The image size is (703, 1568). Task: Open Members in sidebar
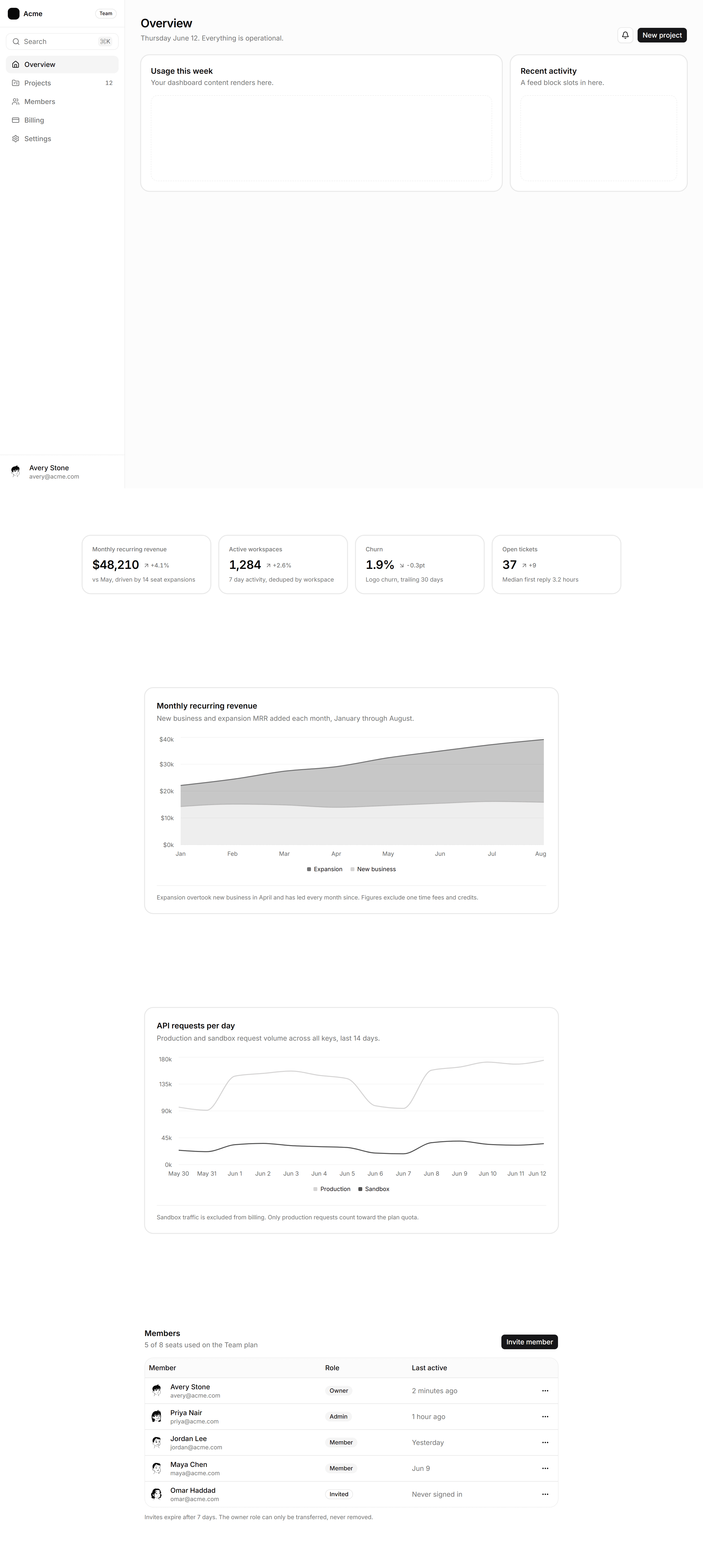[62, 102]
